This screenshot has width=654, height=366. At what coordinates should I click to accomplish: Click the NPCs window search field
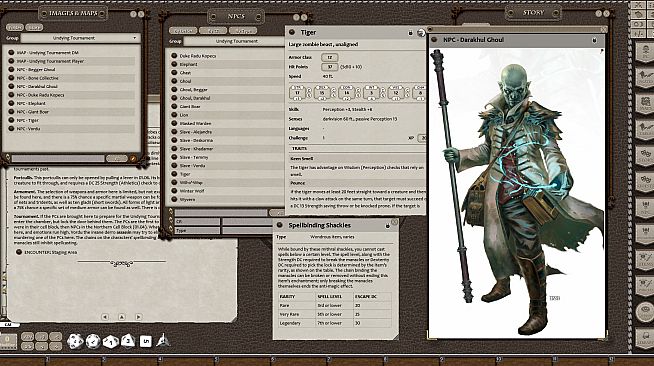pyautogui.click(x=221, y=212)
